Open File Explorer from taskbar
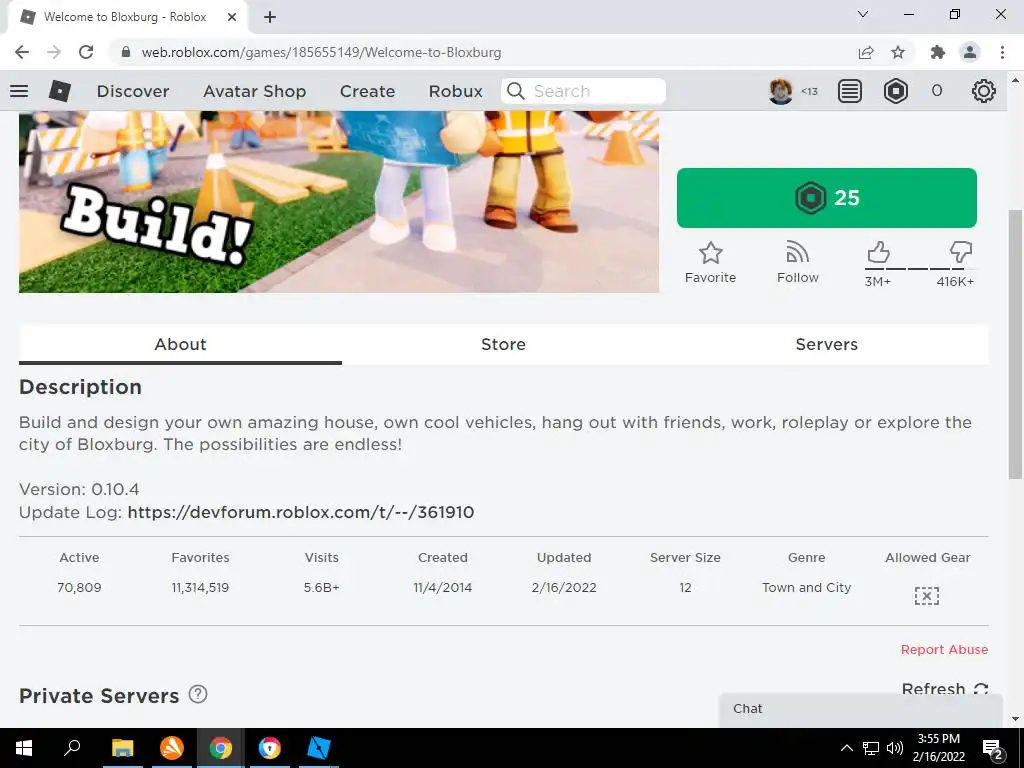 (122, 748)
